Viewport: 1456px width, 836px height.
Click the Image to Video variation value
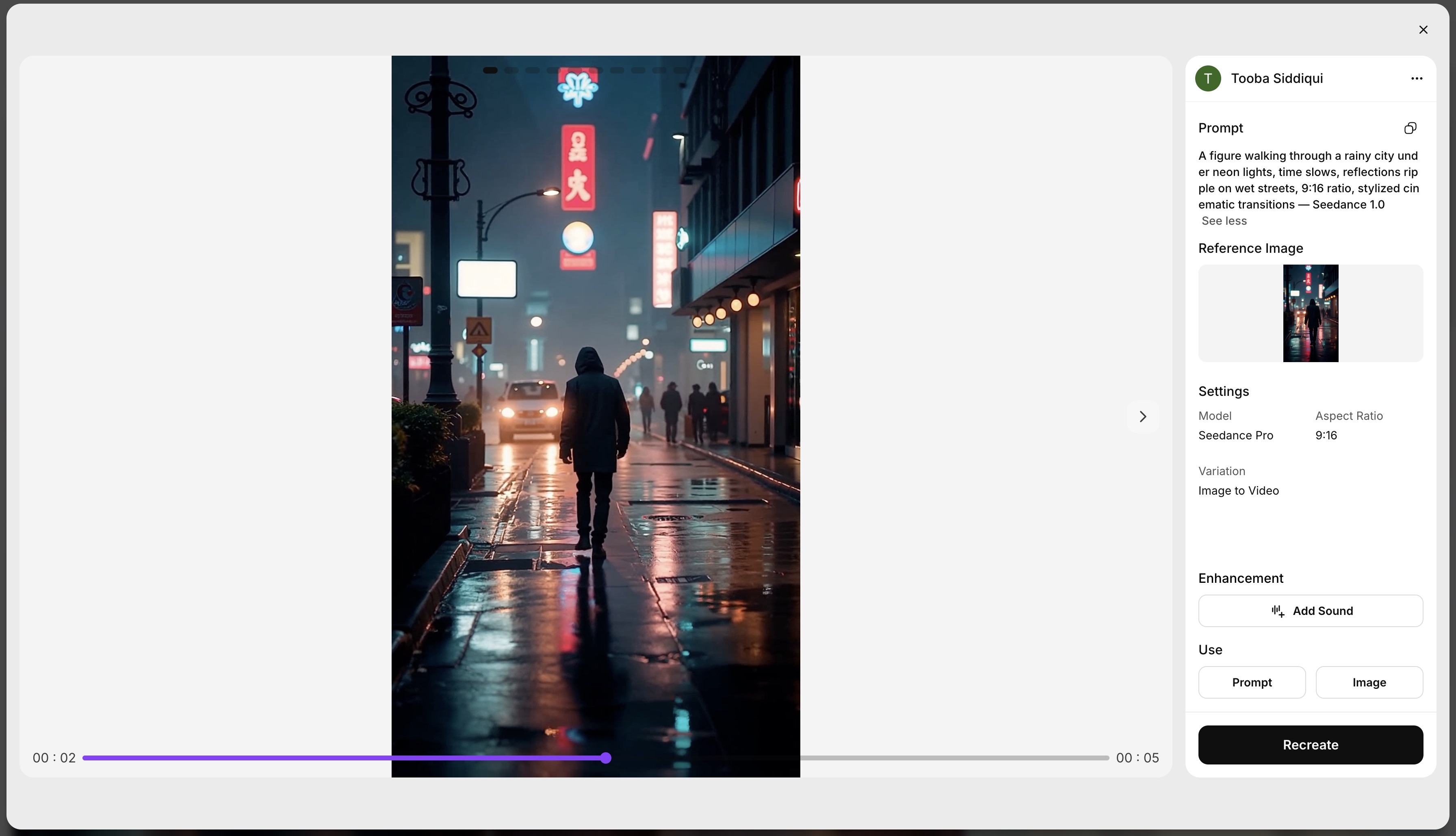[x=1239, y=491]
